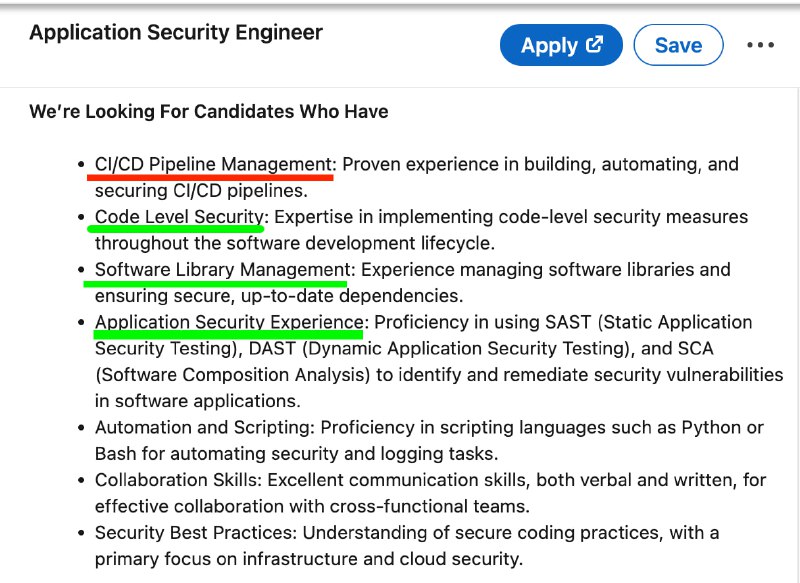Click the Security Best Practices bullet text
Image resolution: width=800 pixels, height=583 pixels.
click(x=195, y=533)
